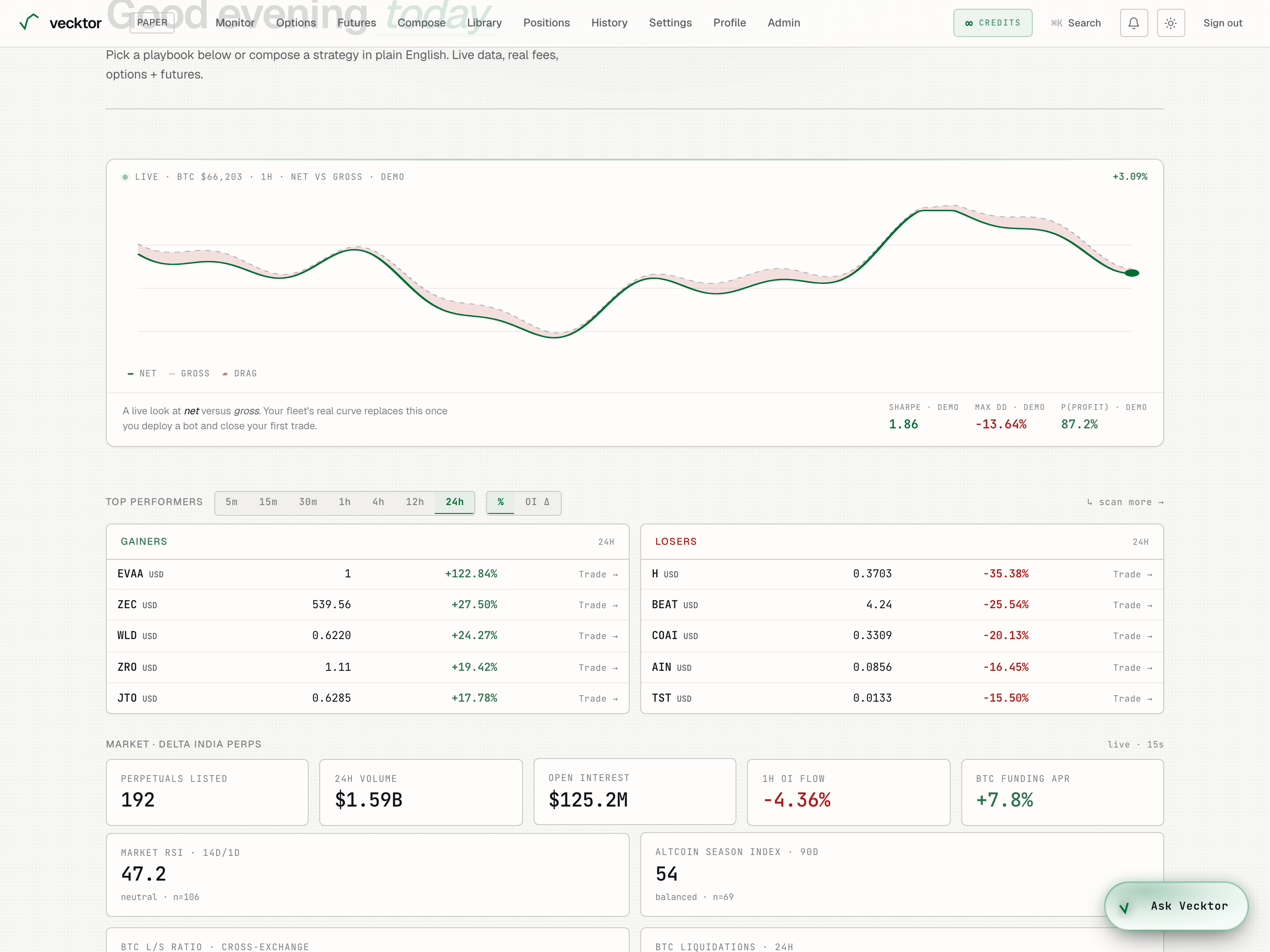Viewport: 1270px width, 952px height.
Task: Click the scan more link
Action: (1125, 502)
